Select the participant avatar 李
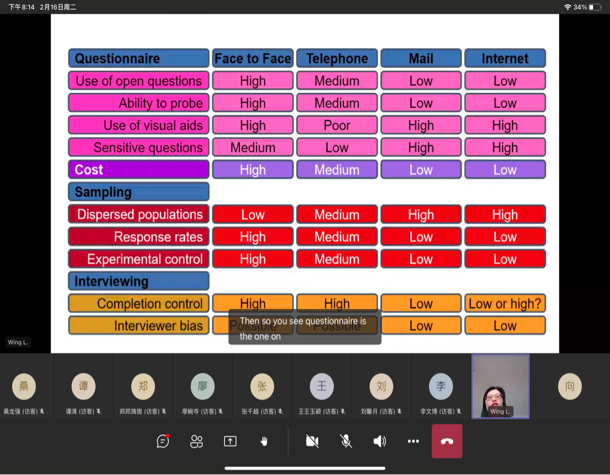Viewport: 610px width, 475px height. (x=440, y=386)
